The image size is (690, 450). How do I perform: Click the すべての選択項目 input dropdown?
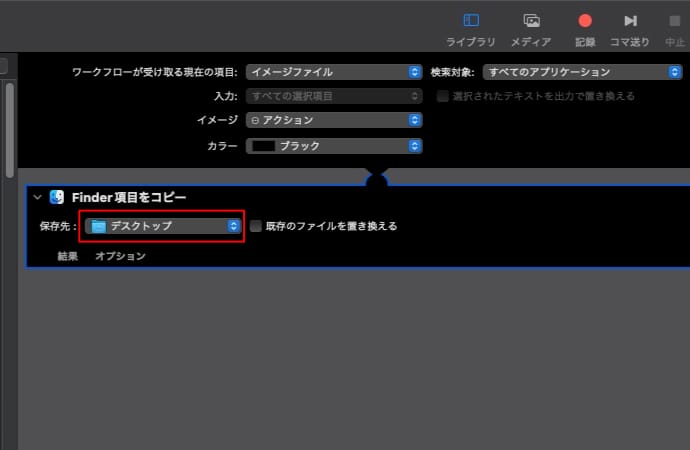pos(334,96)
